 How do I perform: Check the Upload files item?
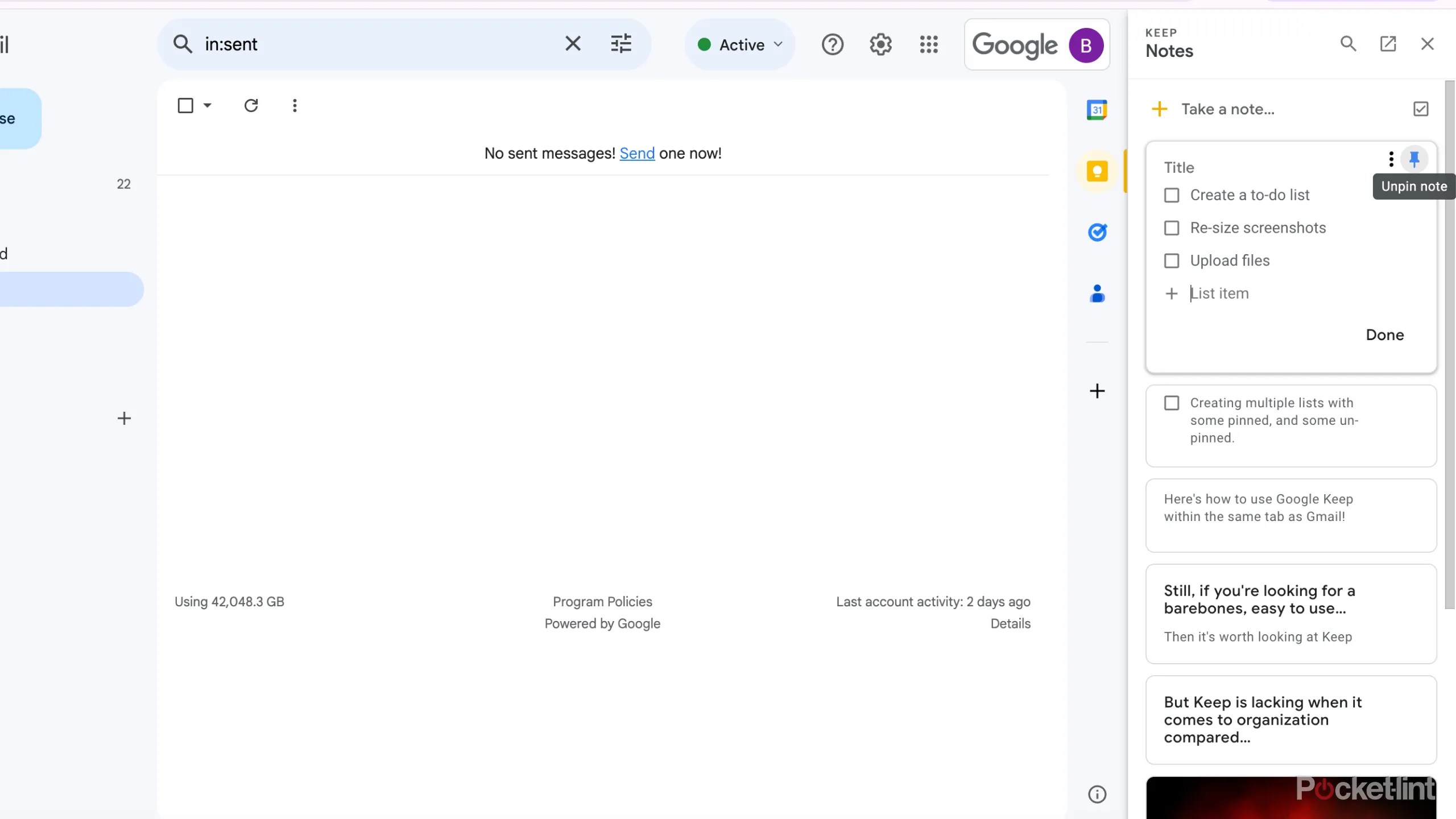[1172, 260]
